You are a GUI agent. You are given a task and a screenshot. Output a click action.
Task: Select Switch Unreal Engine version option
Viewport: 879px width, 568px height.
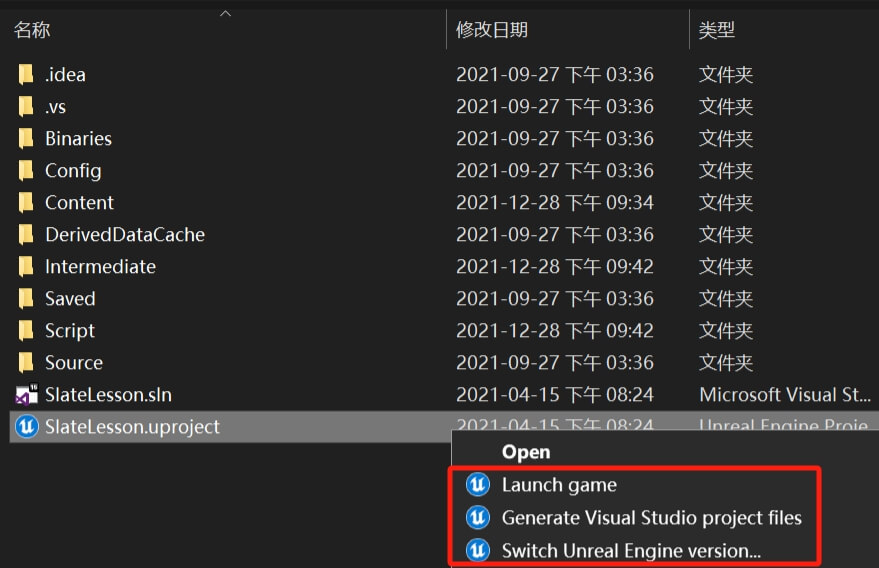[631, 550]
